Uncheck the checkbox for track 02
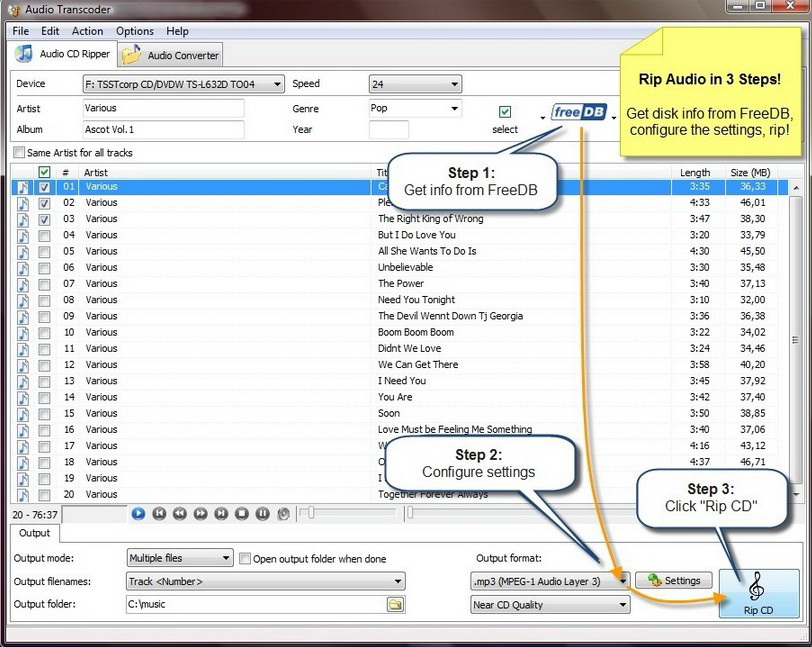This screenshot has width=812, height=647. click(x=45, y=204)
